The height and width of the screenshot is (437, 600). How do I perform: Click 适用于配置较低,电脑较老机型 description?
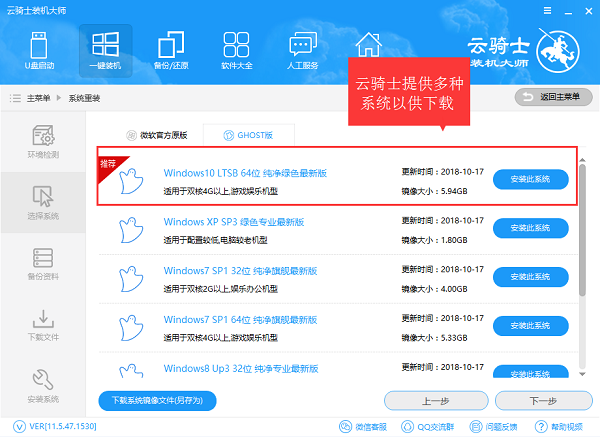(x=215, y=240)
